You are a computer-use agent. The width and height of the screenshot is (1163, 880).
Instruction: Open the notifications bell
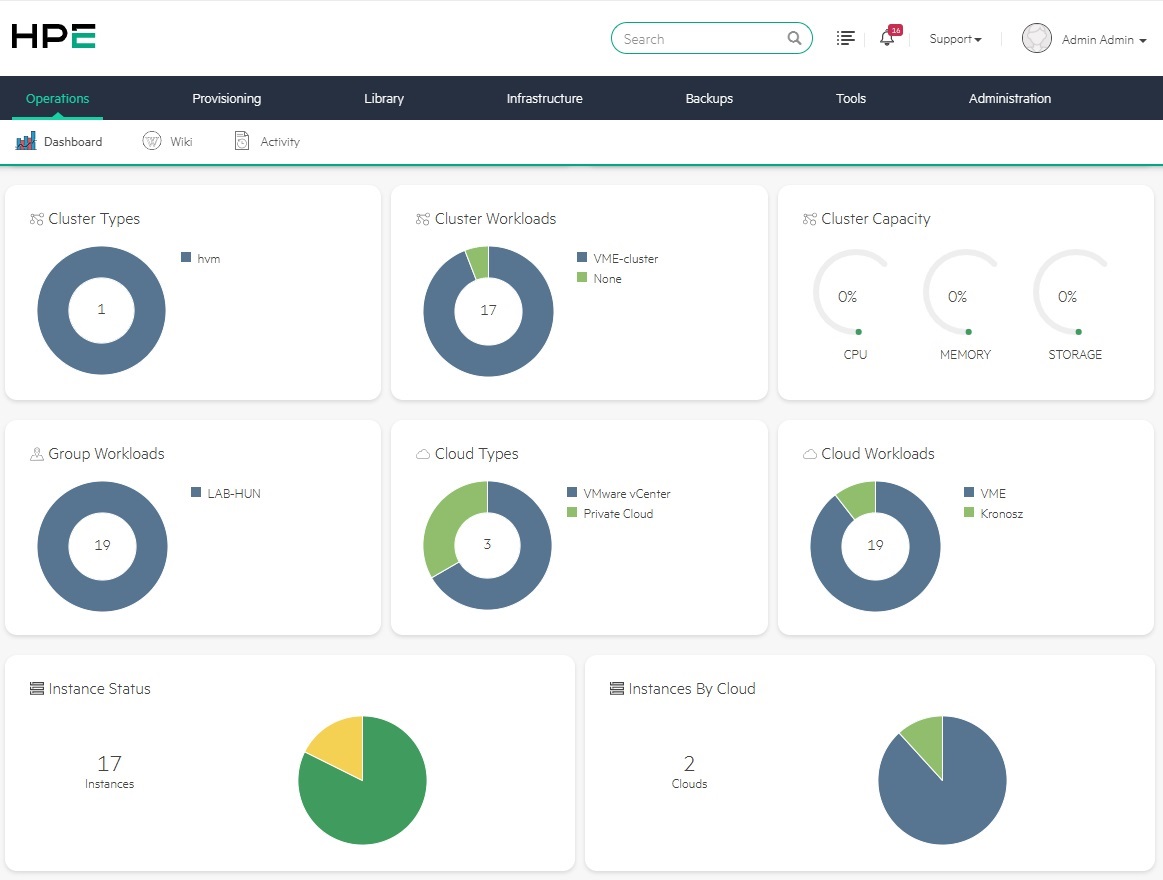(x=886, y=39)
